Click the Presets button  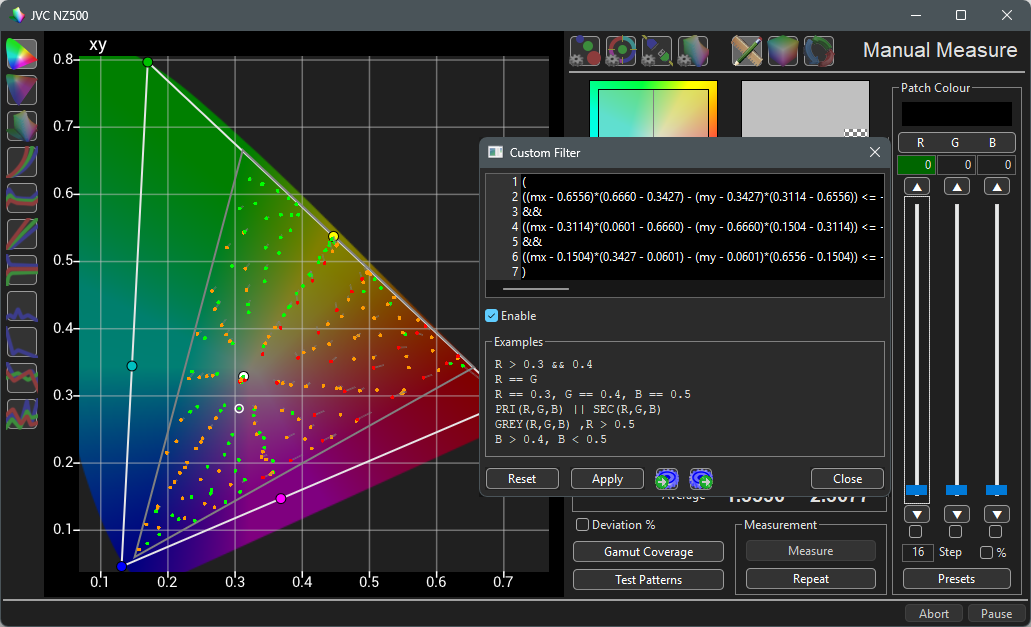957,579
